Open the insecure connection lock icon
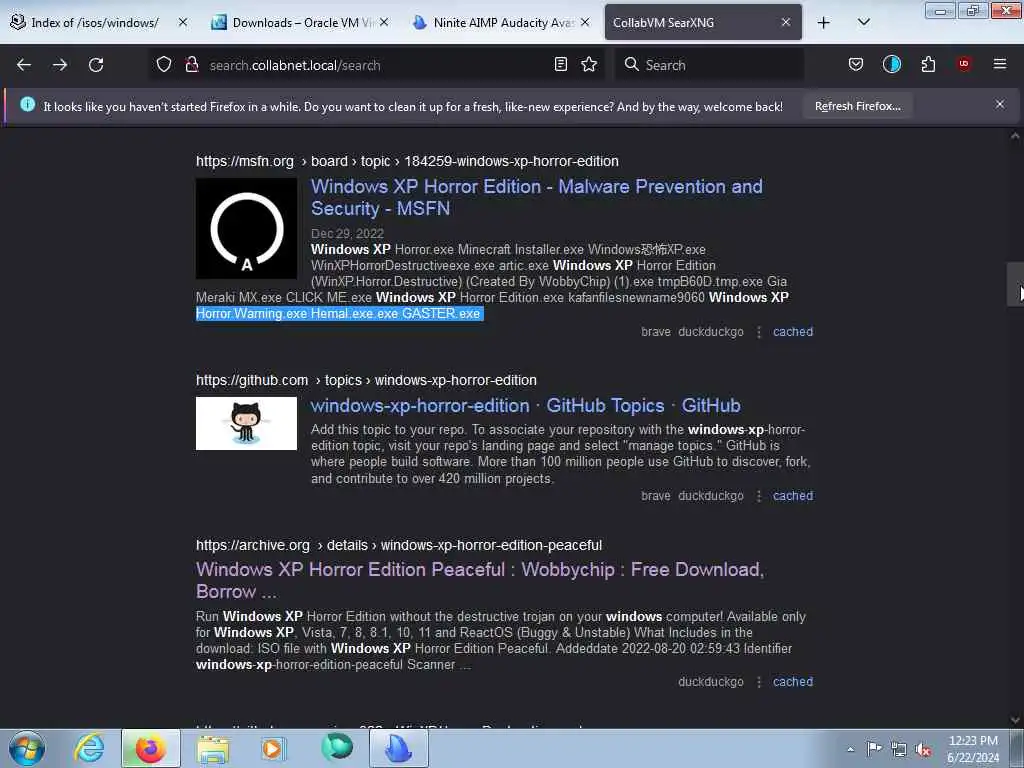Screen dimensions: 1024x768 191,64
